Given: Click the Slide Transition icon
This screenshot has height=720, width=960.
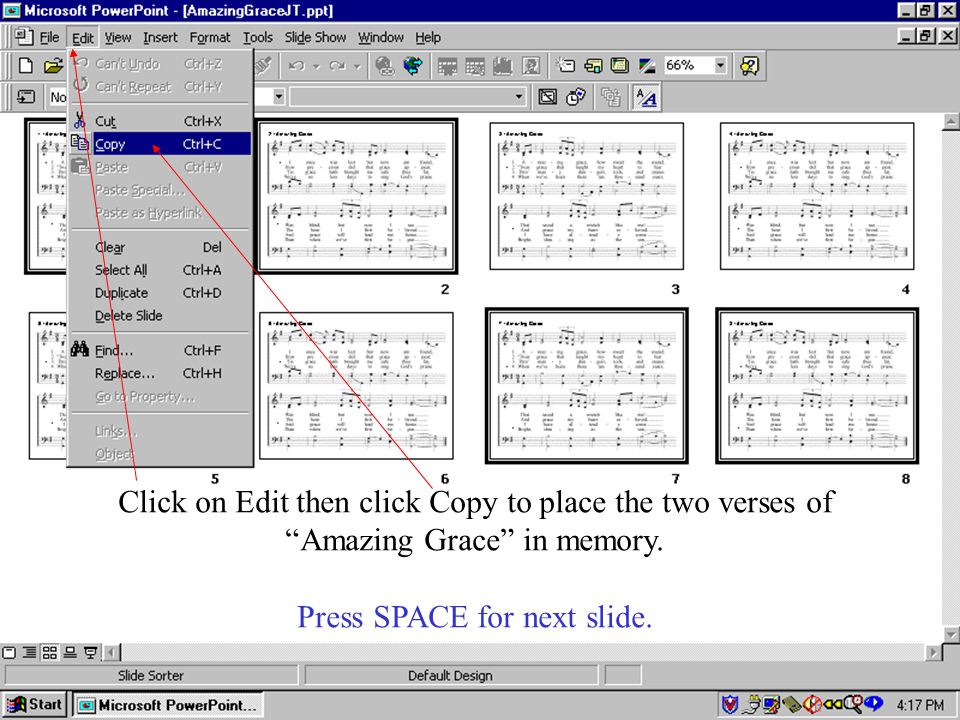Looking at the screenshot, I should [x=25, y=97].
